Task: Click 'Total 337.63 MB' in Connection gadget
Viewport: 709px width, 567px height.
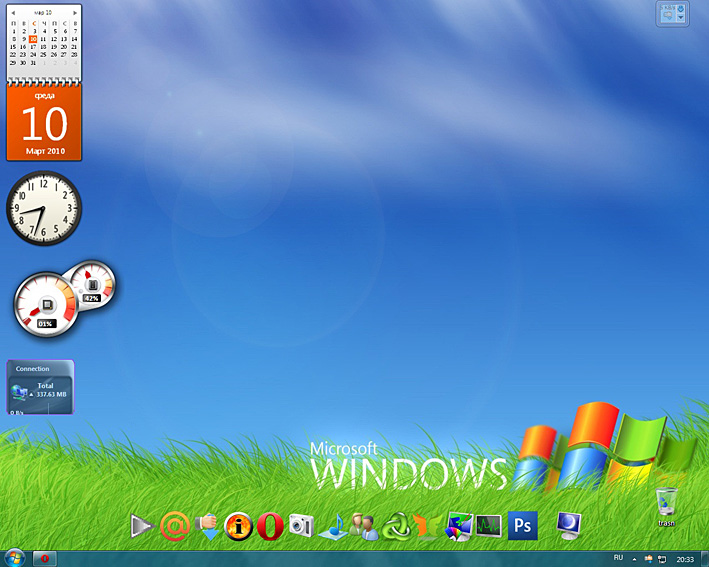Action: (x=51, y=390)
